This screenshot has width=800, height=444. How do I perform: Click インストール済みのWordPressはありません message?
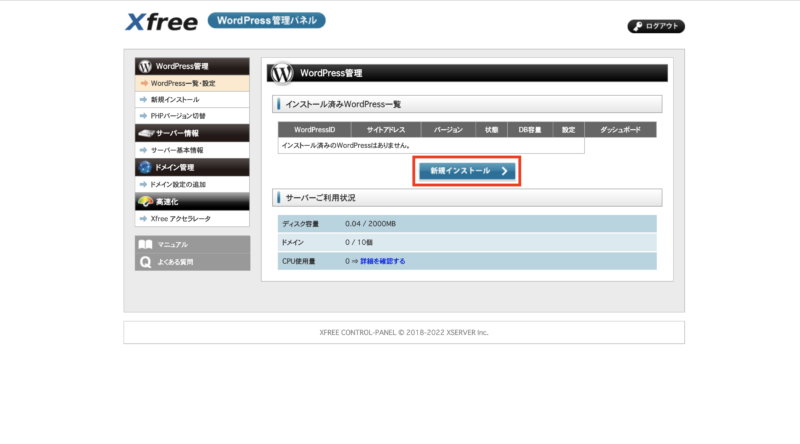click(x=346, y=145)
